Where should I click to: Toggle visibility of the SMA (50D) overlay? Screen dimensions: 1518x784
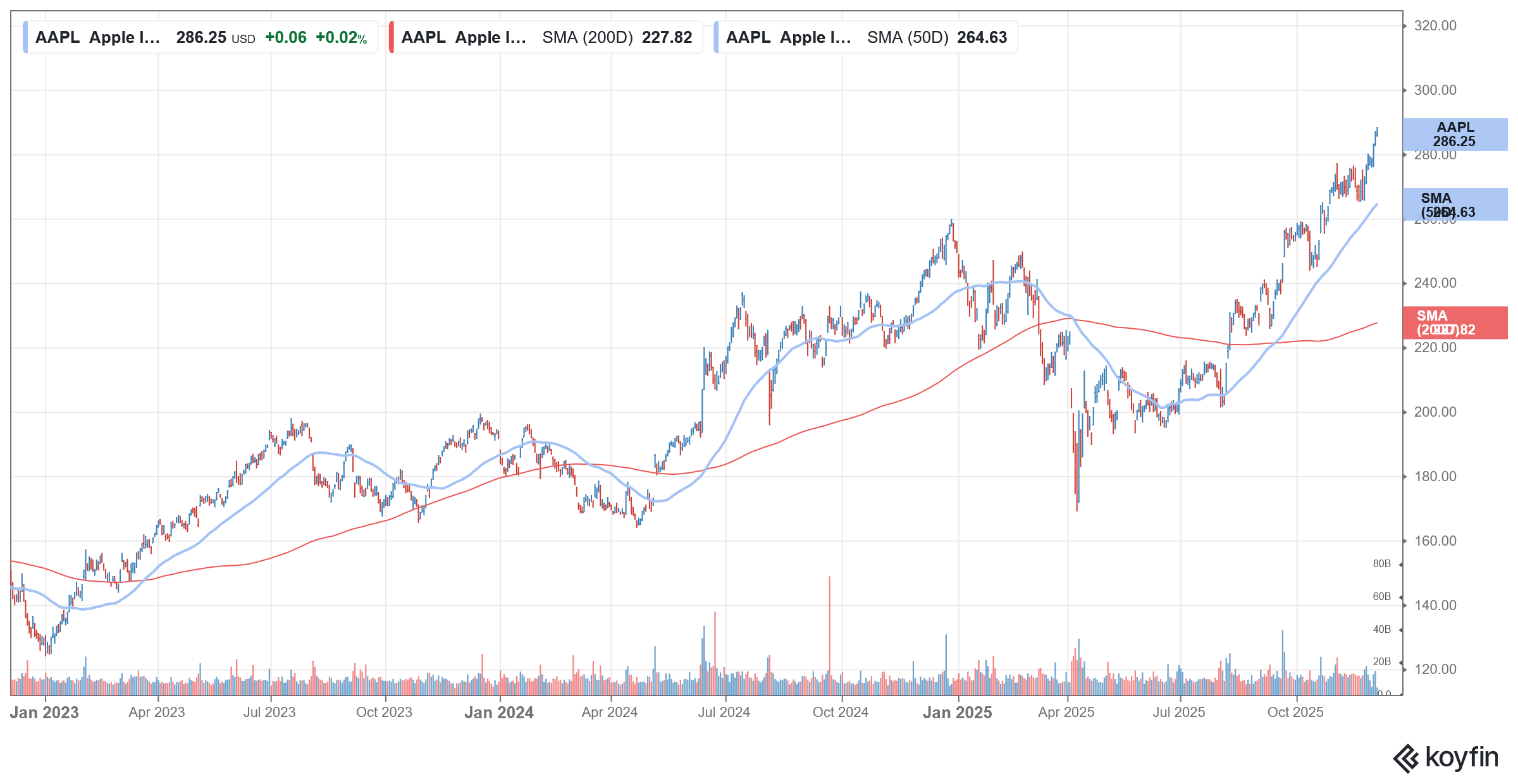(716, 37)
